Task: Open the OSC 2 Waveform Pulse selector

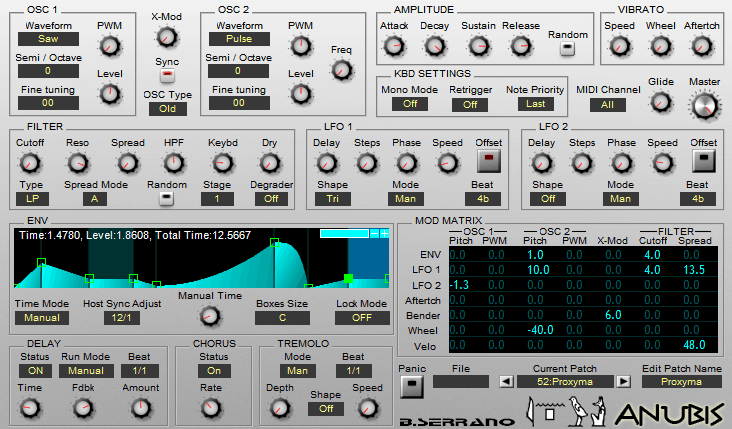Action: [239, 39]
